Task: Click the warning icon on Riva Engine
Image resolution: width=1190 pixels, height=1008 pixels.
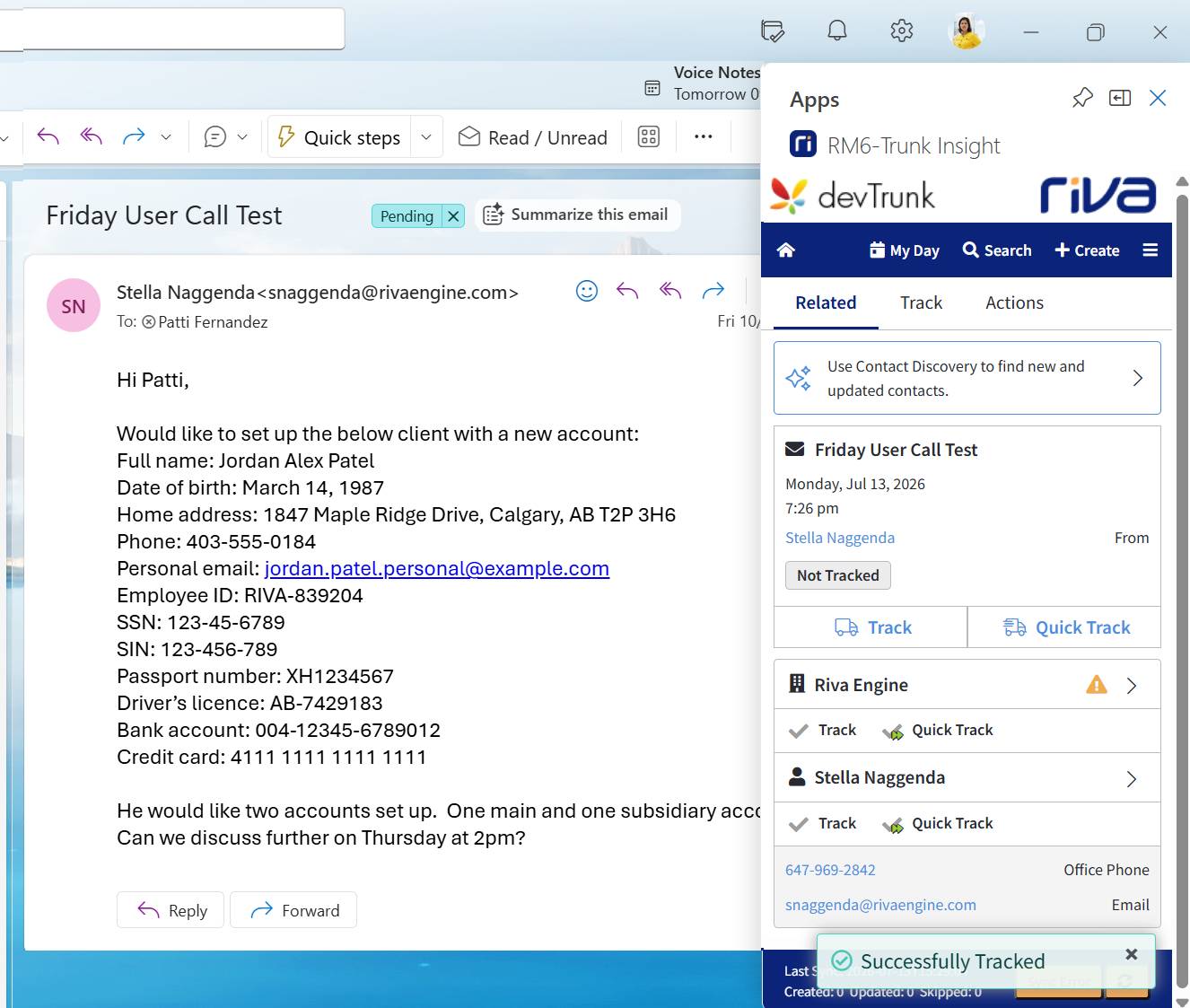Action: tap(1097, 685)
